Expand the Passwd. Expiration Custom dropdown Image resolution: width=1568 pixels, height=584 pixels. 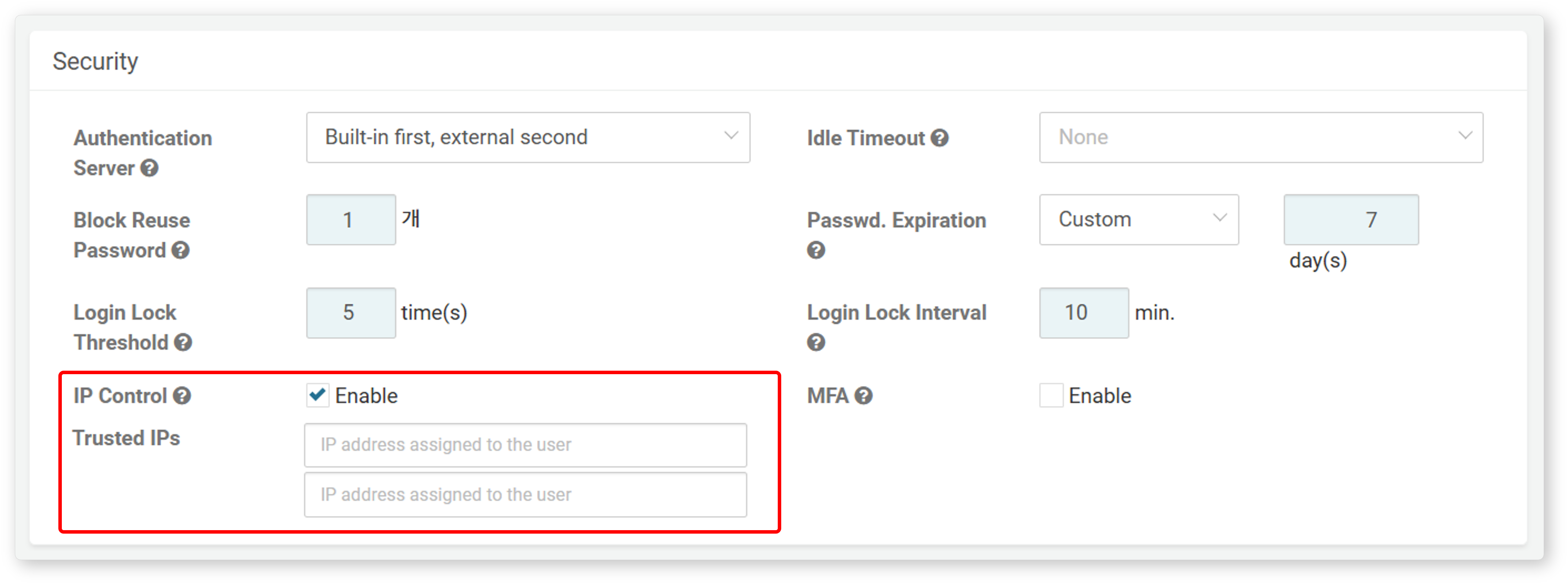(x=1138, y=220)
